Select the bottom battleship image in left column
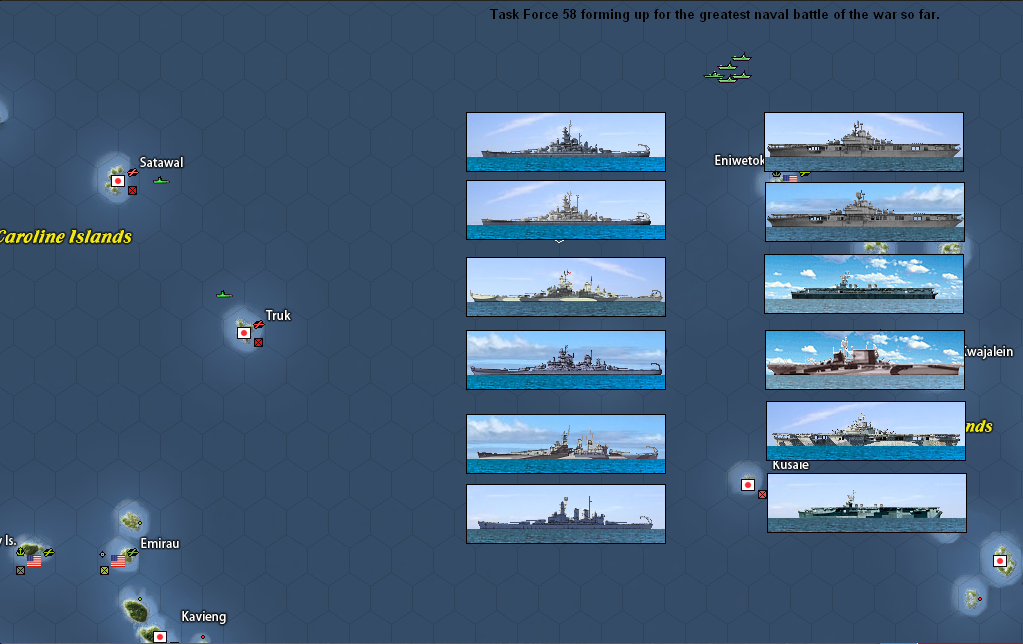This screenshot has height=644, width=1023. tap(565, 514)
